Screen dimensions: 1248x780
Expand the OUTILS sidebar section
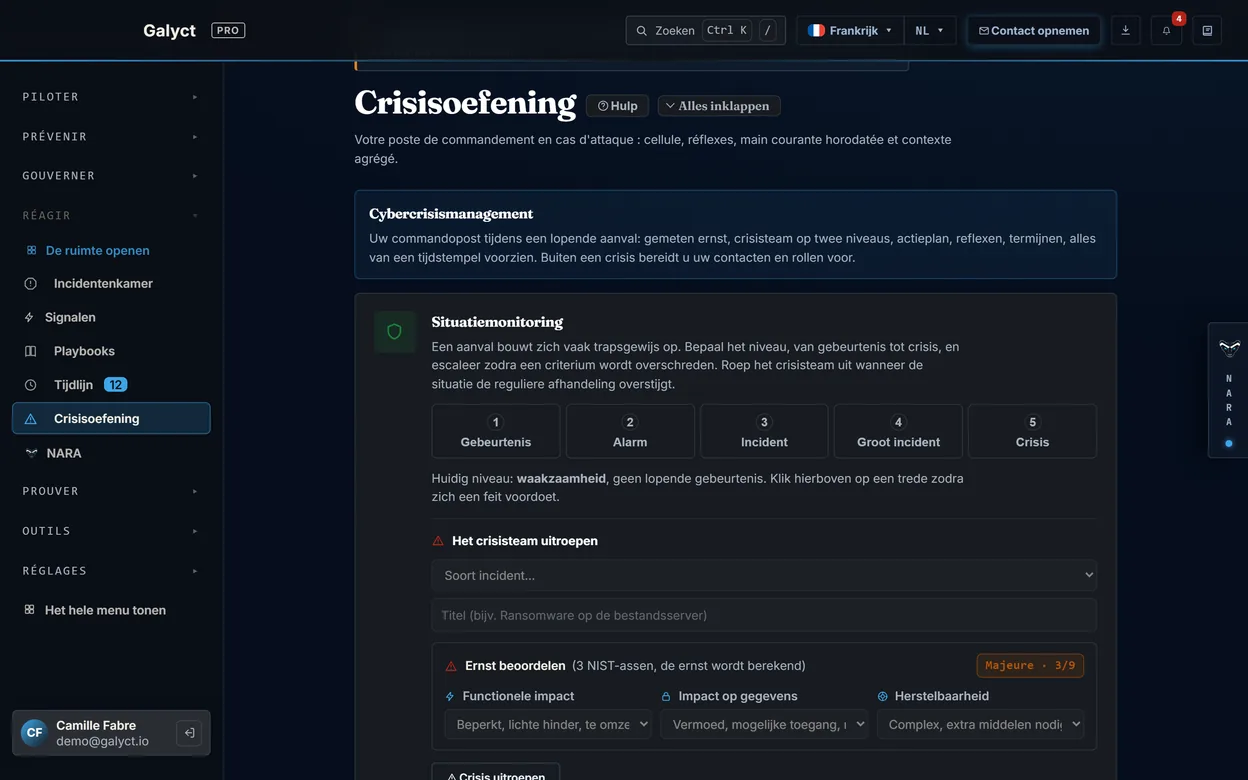click(x=111, y=531)
